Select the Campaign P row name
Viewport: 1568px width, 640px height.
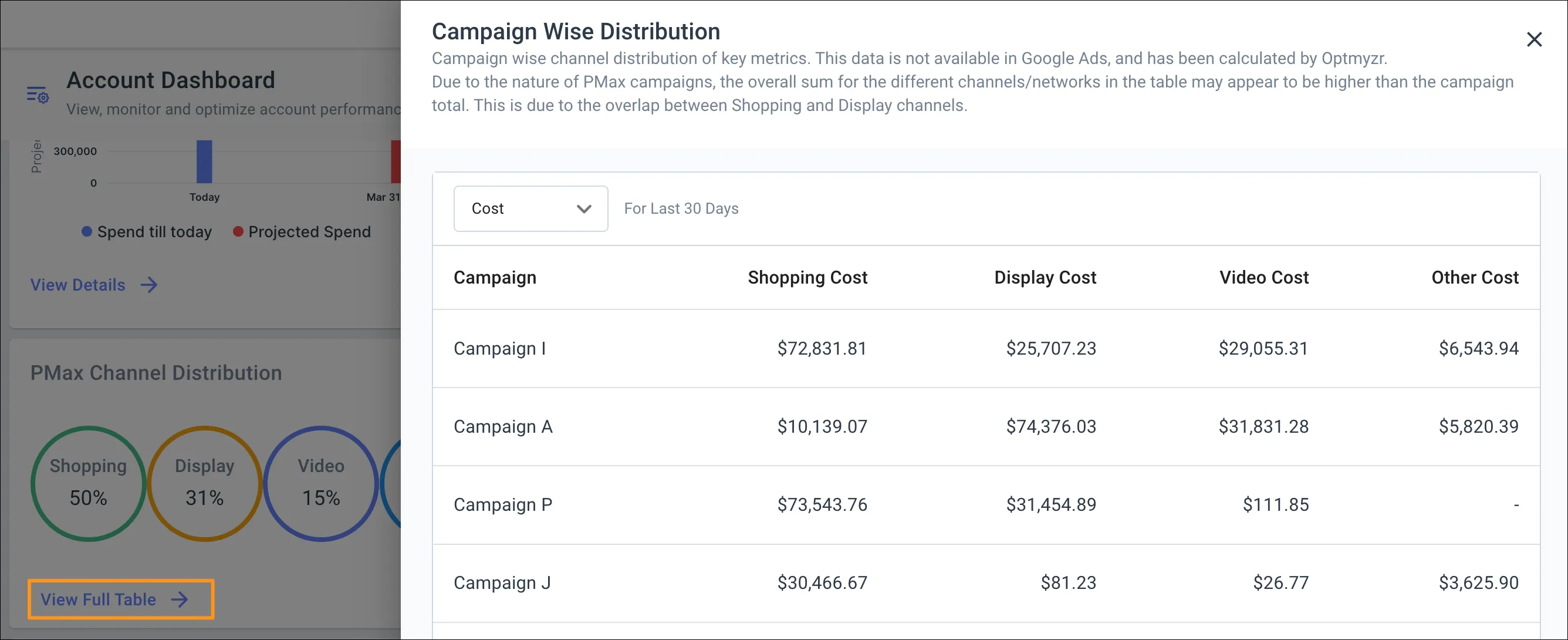[502, 505]
